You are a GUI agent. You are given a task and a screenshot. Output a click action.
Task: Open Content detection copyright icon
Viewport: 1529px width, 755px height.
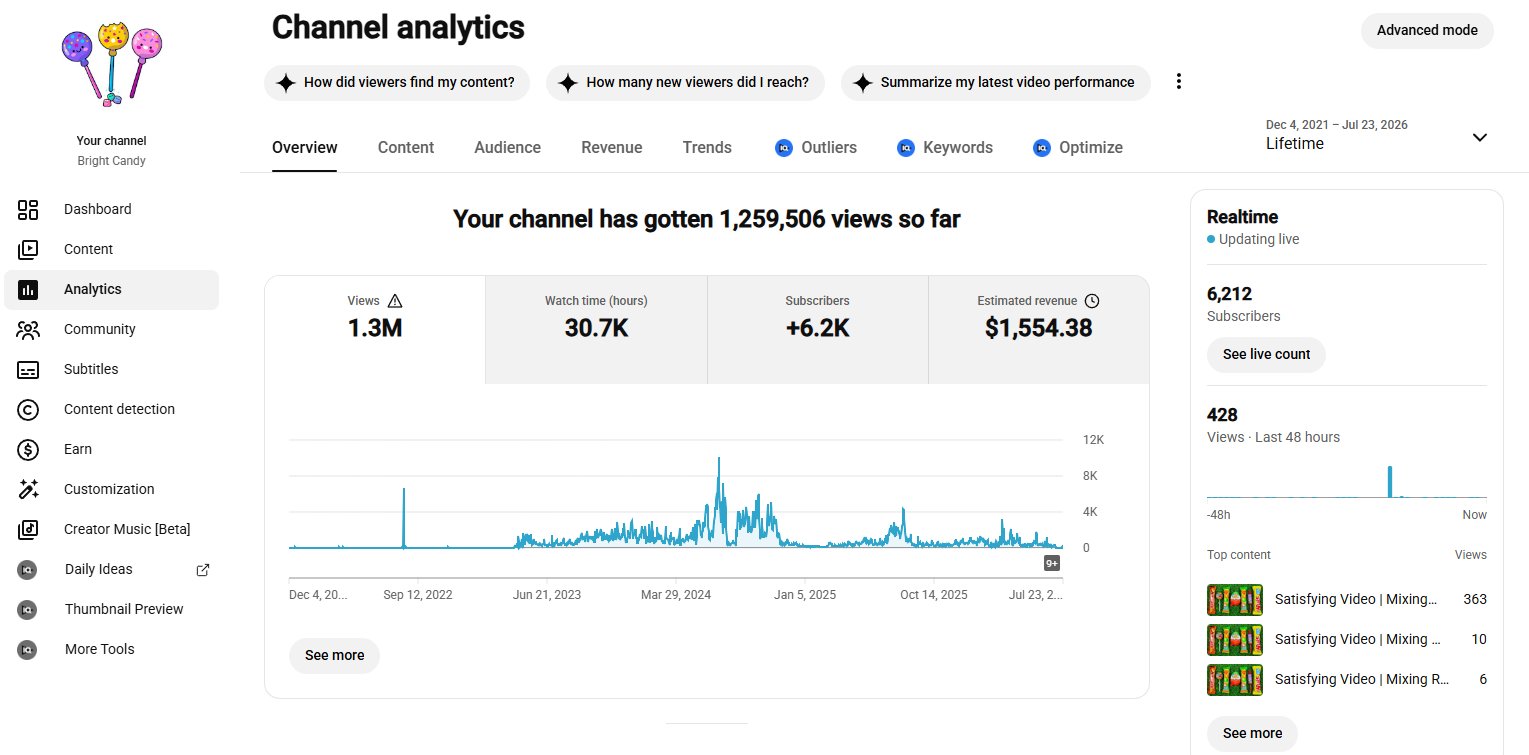click(28, 409)
